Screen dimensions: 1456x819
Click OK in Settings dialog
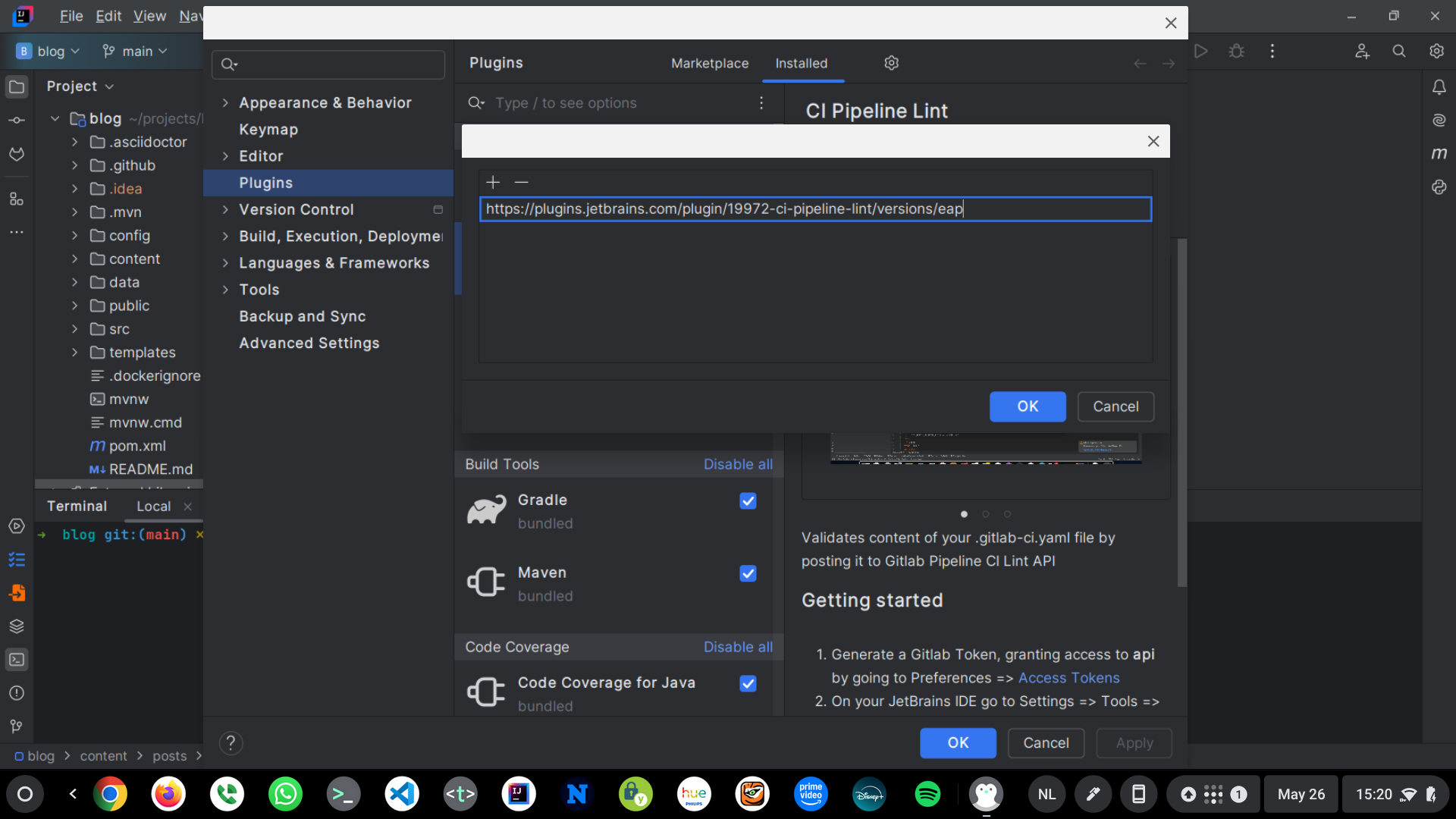(958, 743)
